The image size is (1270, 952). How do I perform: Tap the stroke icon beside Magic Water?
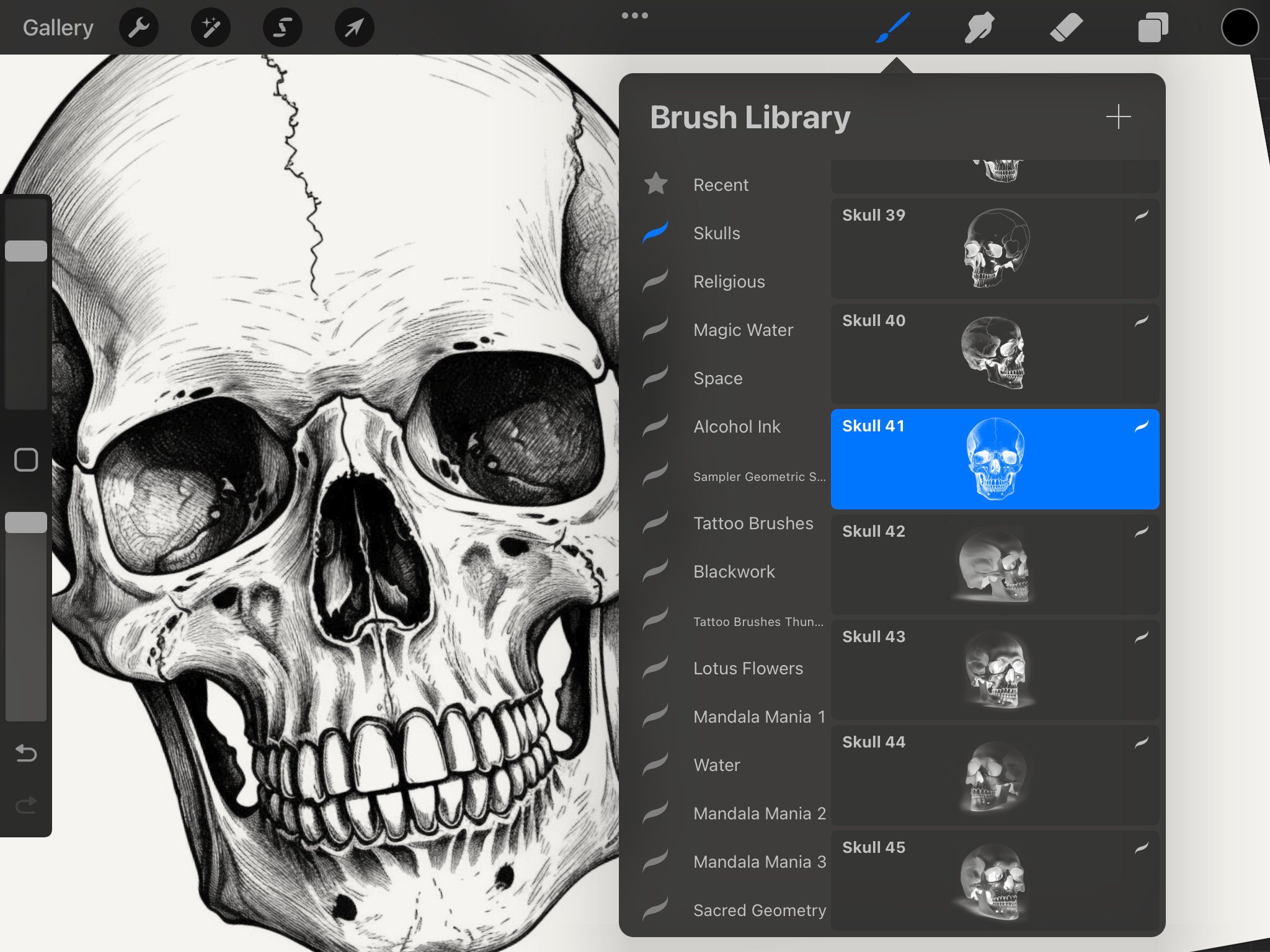[655, 328]
